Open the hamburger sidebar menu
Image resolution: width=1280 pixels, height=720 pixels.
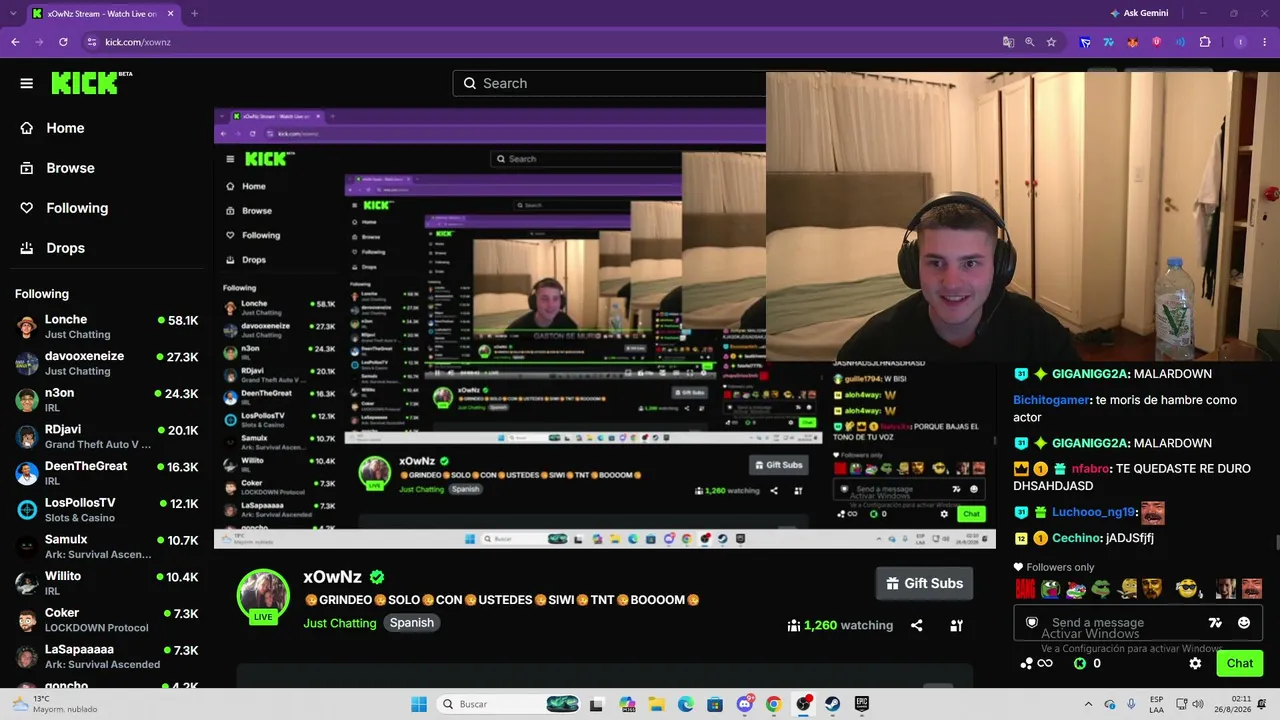(27, 83)
